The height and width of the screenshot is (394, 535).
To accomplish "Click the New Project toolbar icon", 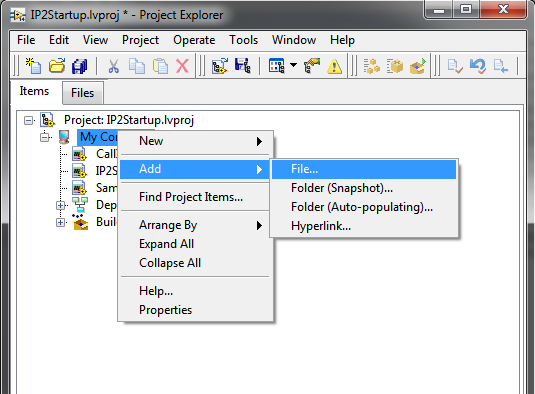I will pyautogui.click(x=33, y=66).
